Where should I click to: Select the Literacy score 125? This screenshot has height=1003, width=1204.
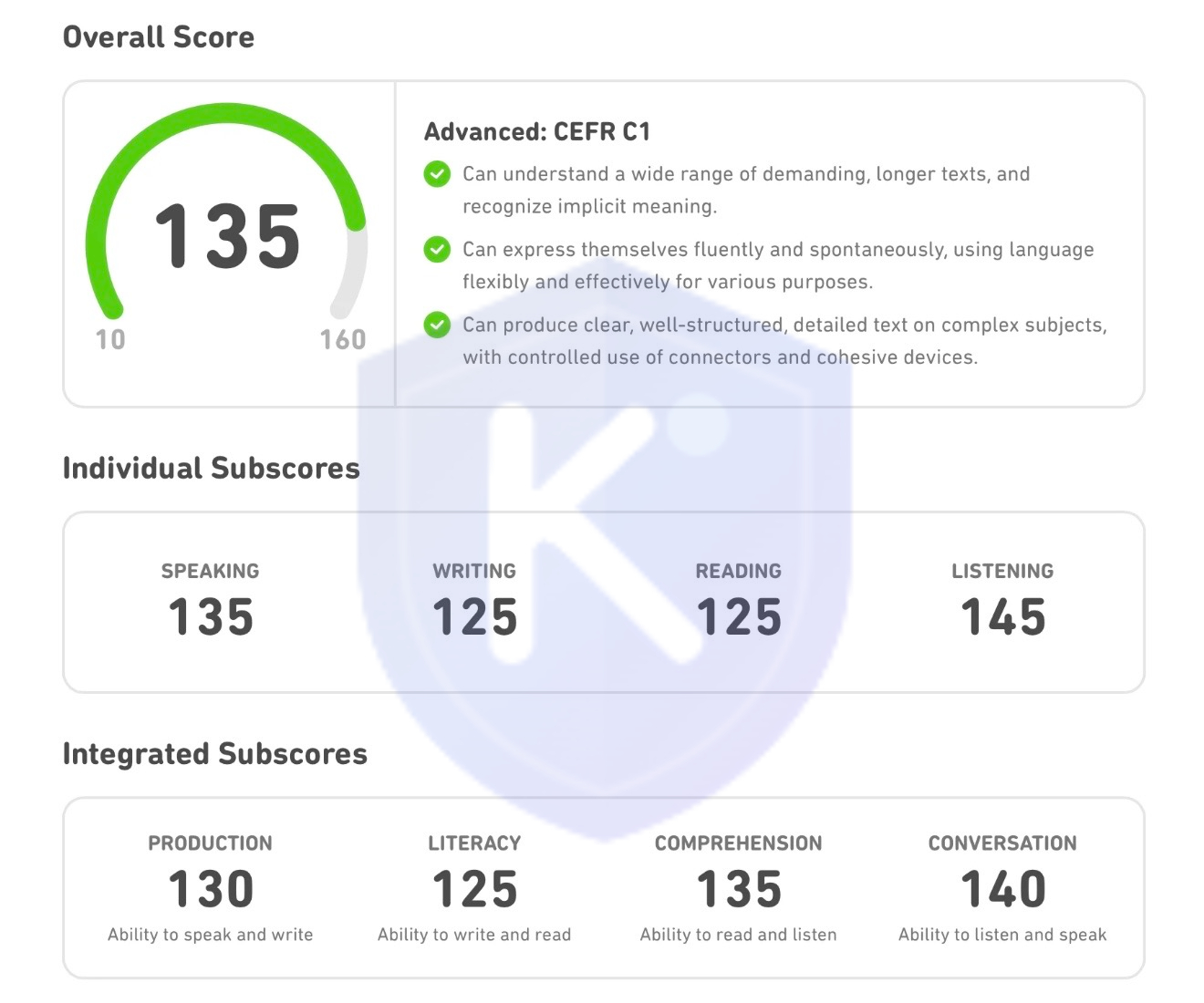pyautogui.click(x=474, y=889)
